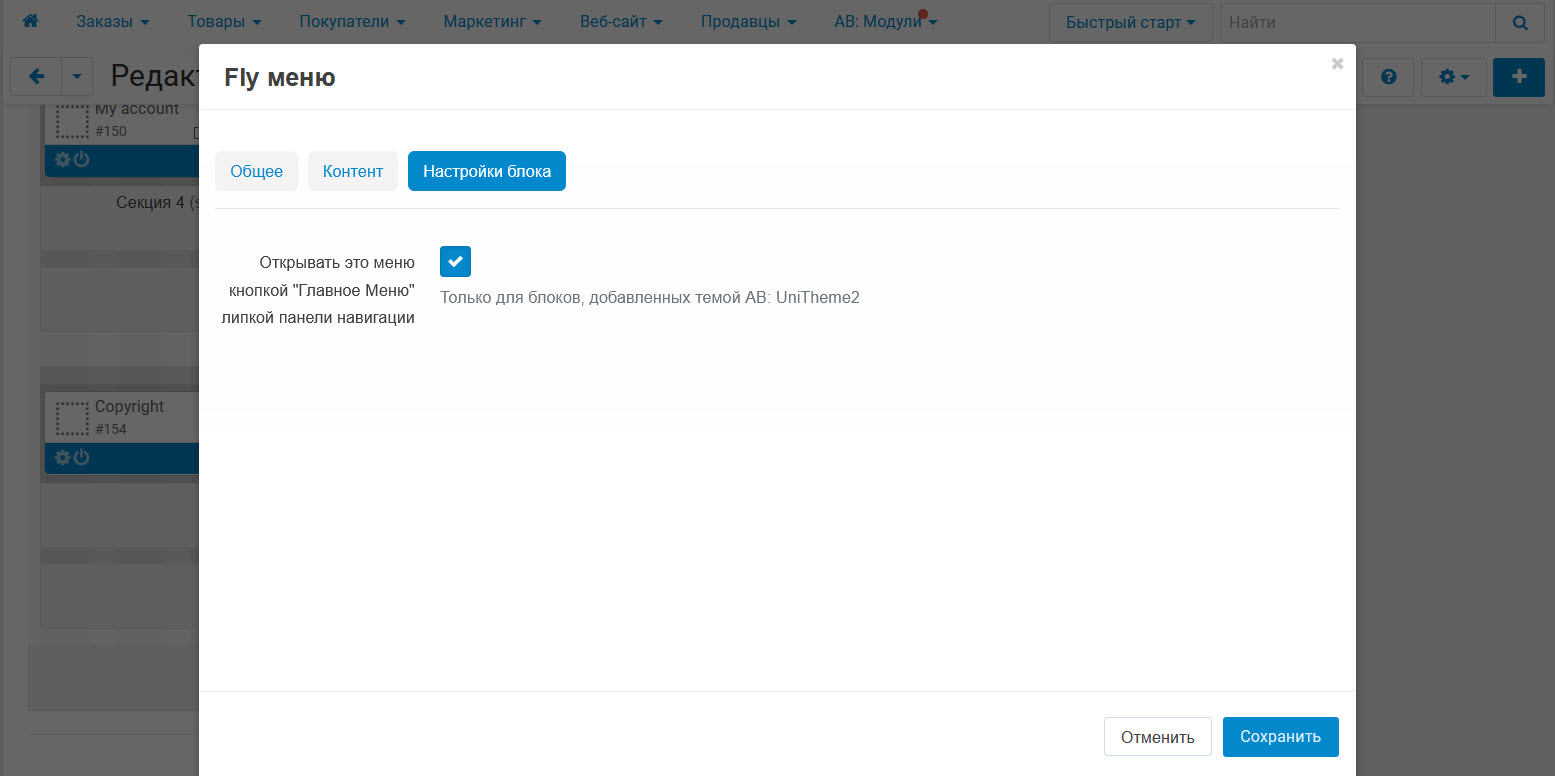Select the Настройки блока tab
This screenshot has height=776, width=1555.
tap(487, 171)
